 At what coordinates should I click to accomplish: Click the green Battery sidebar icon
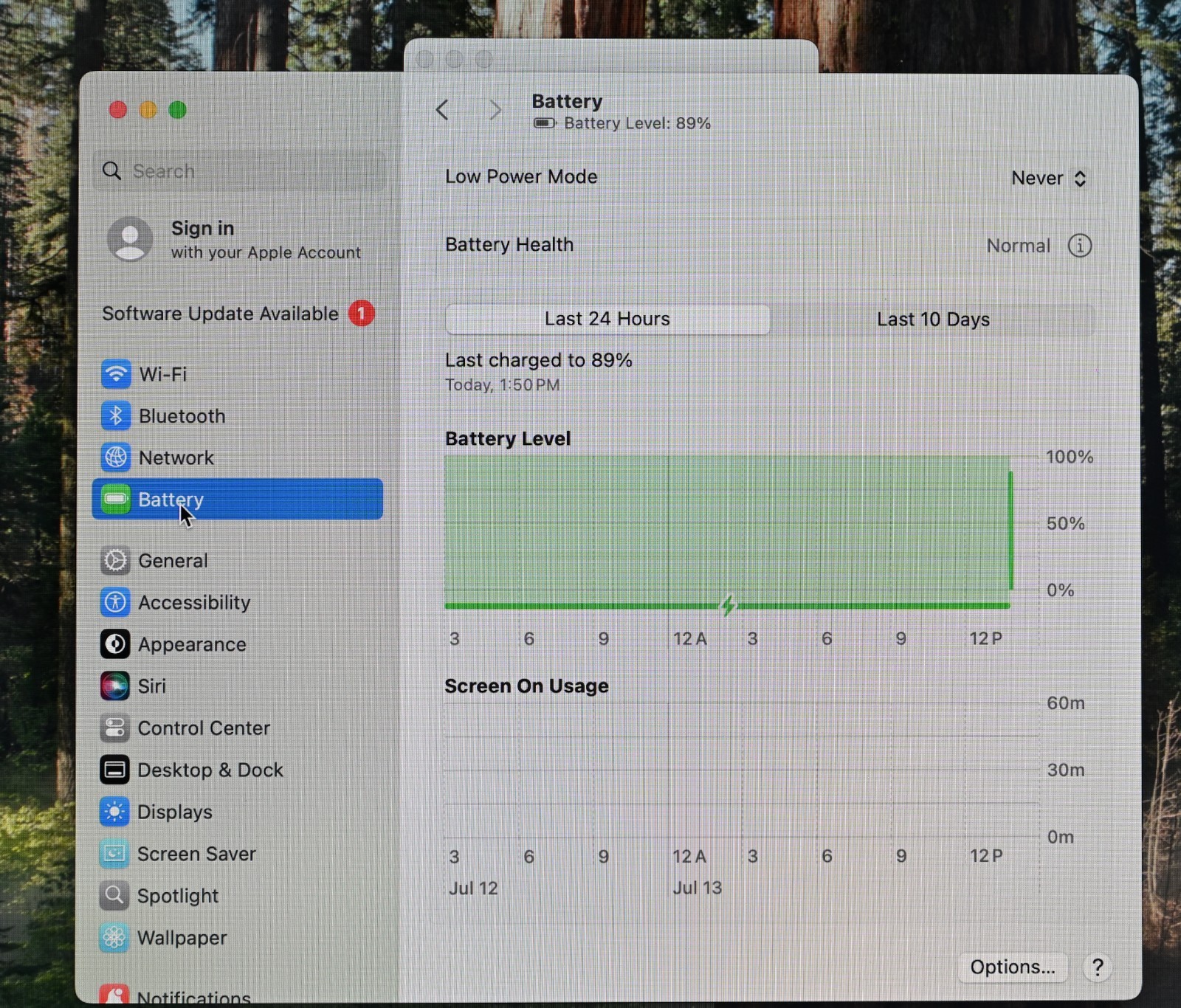pos(116,500)
